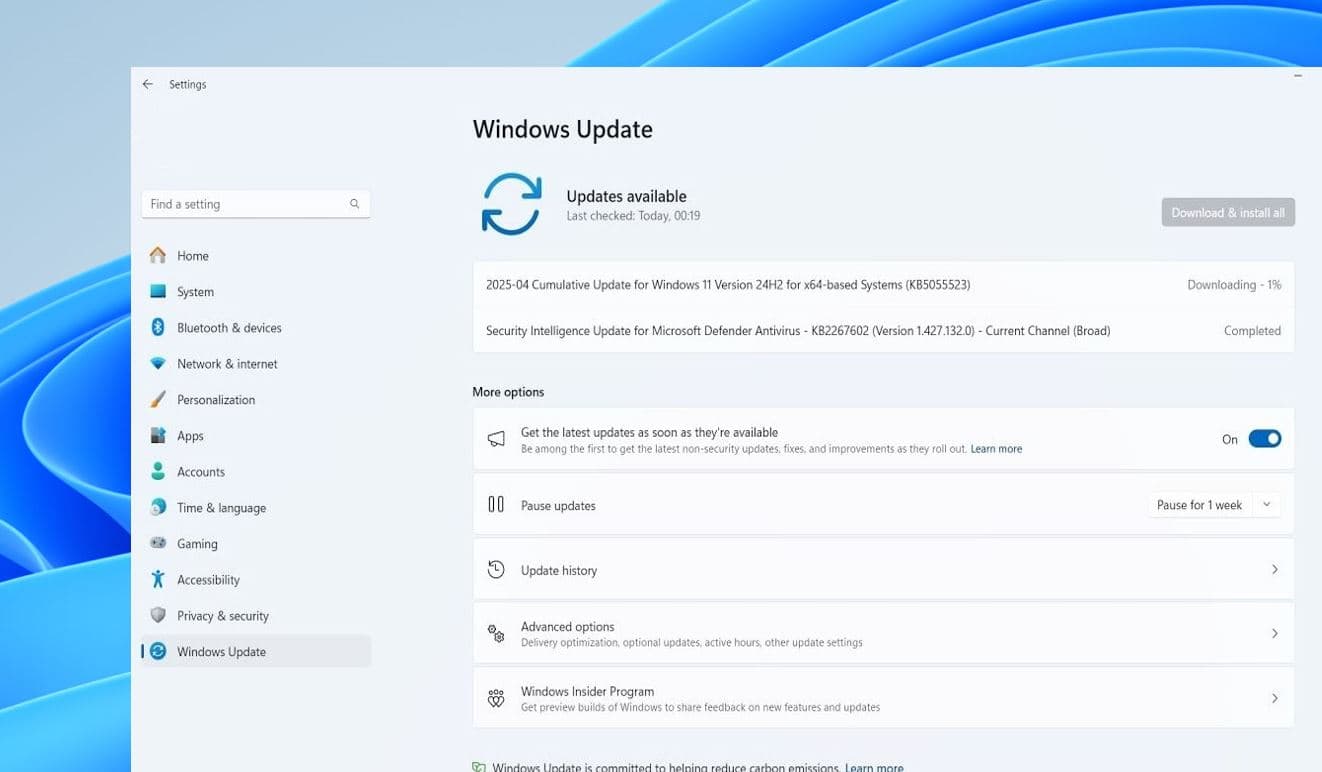
Task: Open the Gaming settings section
Action: 256,544
